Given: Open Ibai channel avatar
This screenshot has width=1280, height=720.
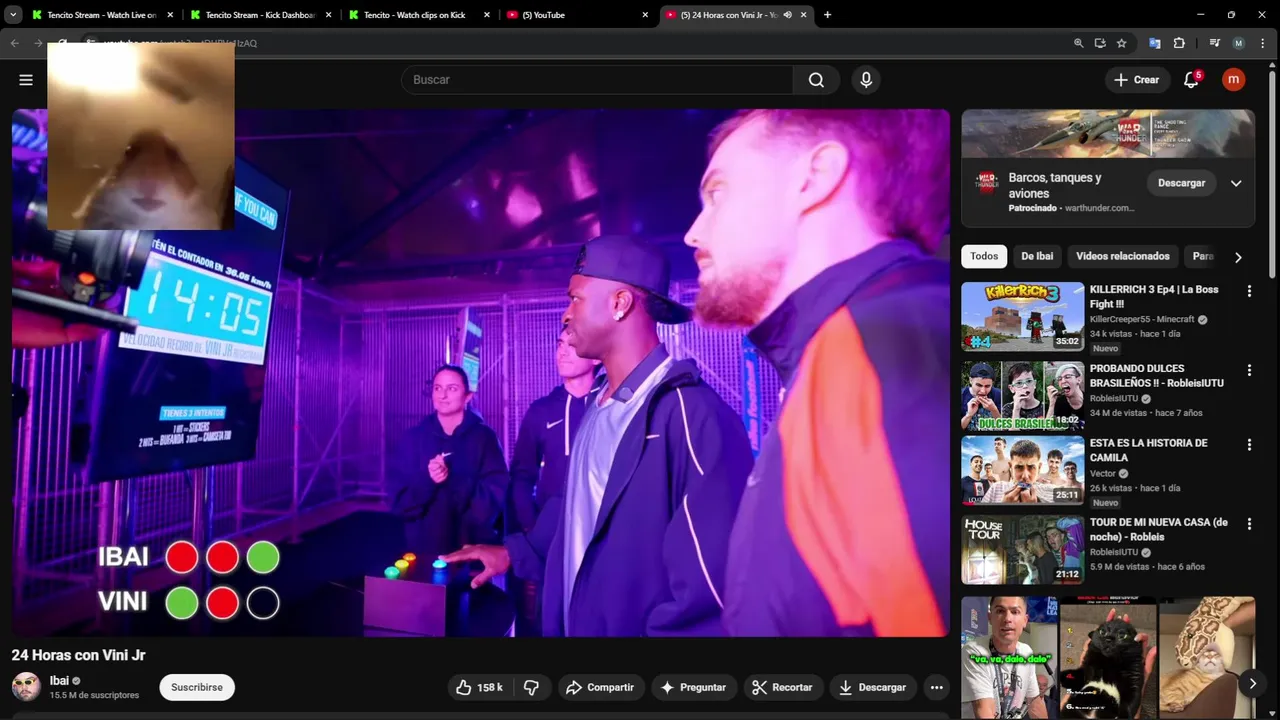Looking at the screenshot, I should [x=26, y=687].
